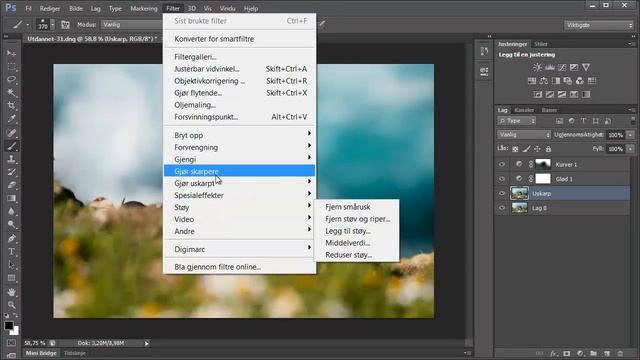Hide the Kurver 1 layer
This screenshot has width=640, height=360.
tap(502, 164)
